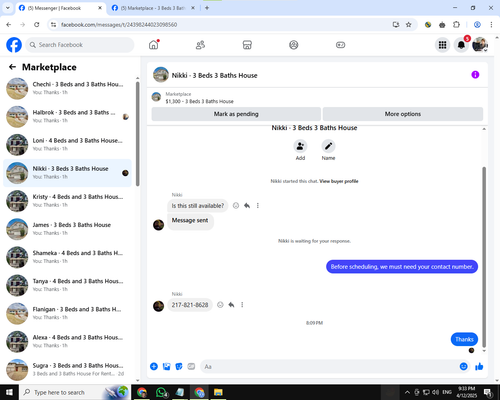Show hidden system tray icons

[407, 392]
